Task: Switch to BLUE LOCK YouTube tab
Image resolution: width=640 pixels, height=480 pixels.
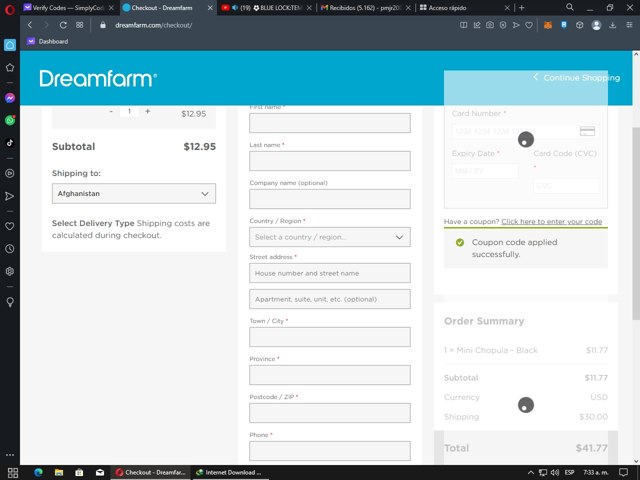Action: click(267, 8)
